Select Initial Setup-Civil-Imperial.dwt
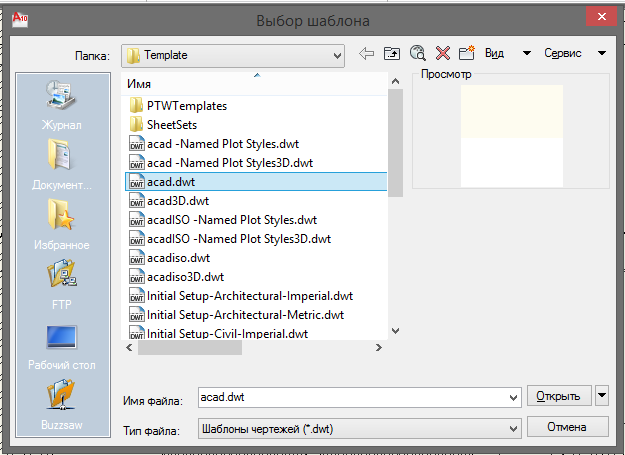The width and height of the screenshot is (625, 455). point(219,333)
